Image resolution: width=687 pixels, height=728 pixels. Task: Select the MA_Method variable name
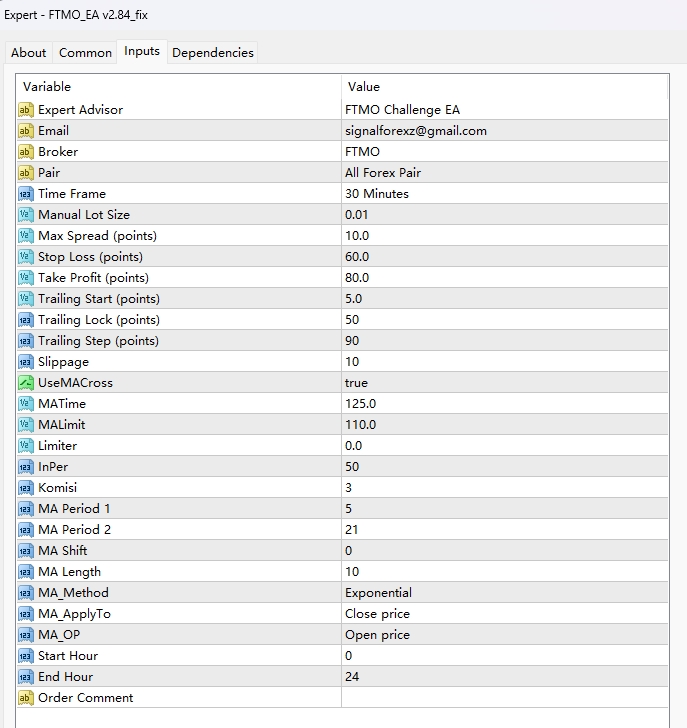tap(73, 593)
